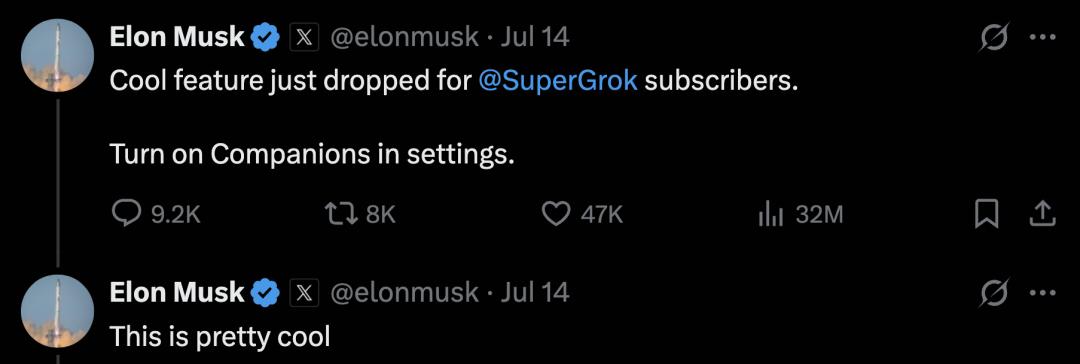
Task: Click the X affiliation badge on first tweet
Action: [304, 38]
